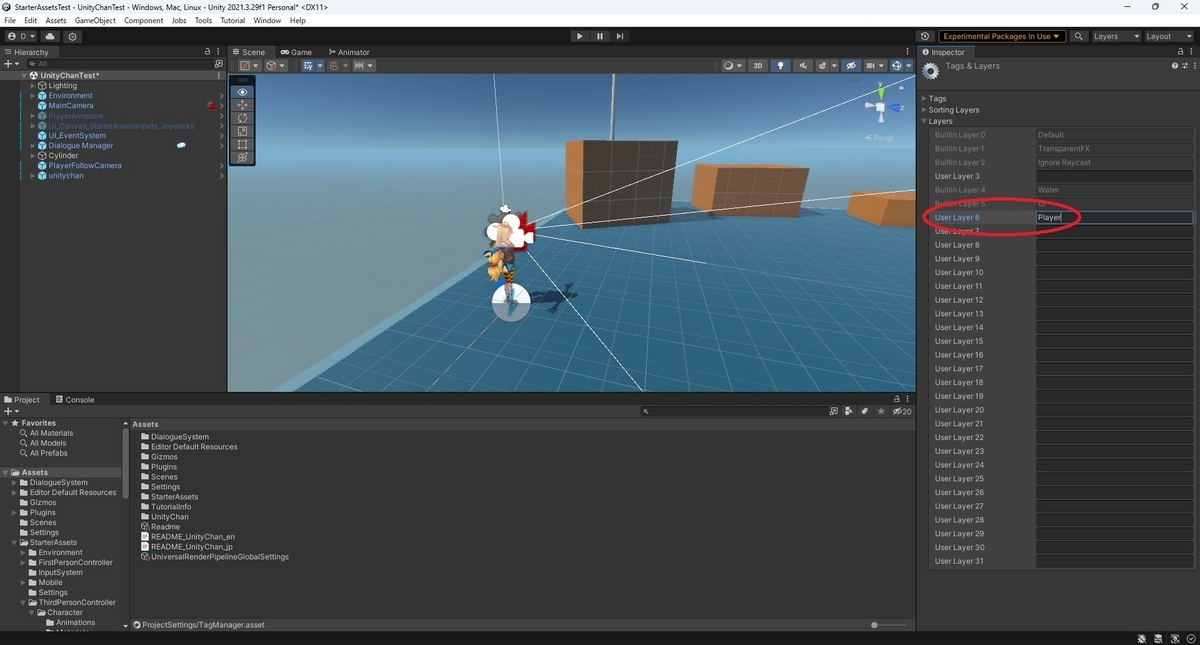Toggle hidden packages count 20
Screen dimensions: 1200x645
(x=902, y=411)
